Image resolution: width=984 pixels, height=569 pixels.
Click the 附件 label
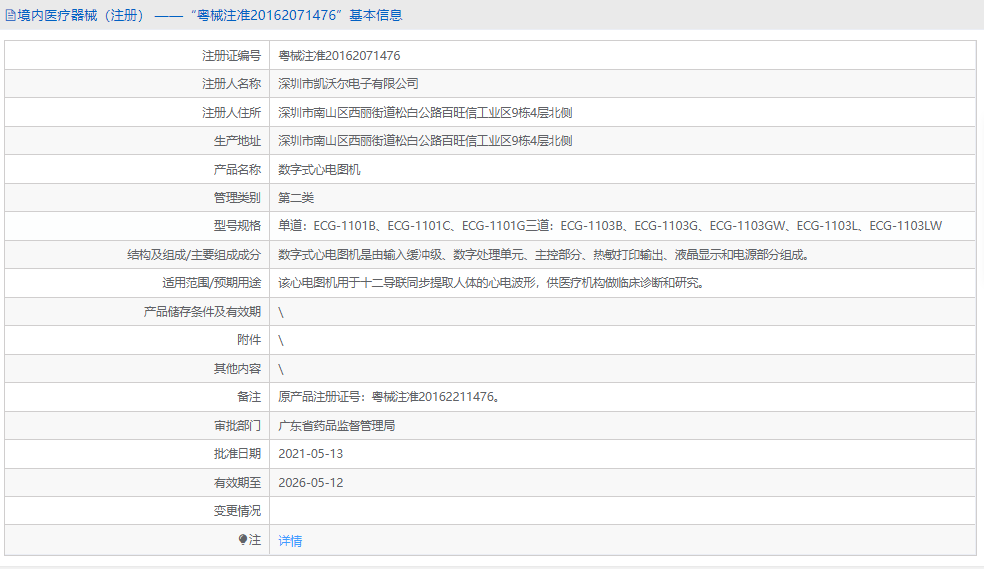pos(249,340)
